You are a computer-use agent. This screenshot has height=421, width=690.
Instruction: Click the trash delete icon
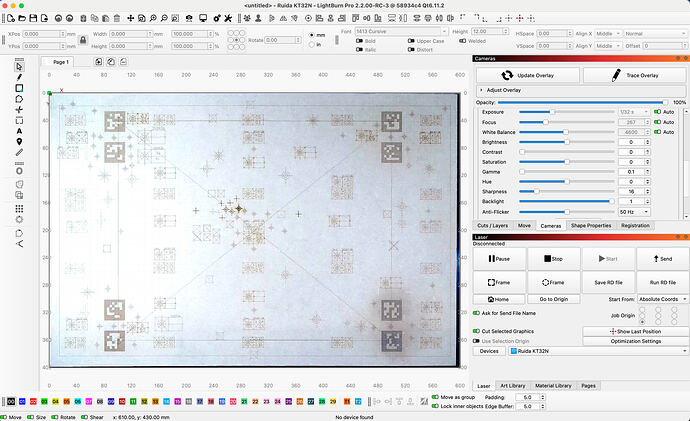(117, 18)
